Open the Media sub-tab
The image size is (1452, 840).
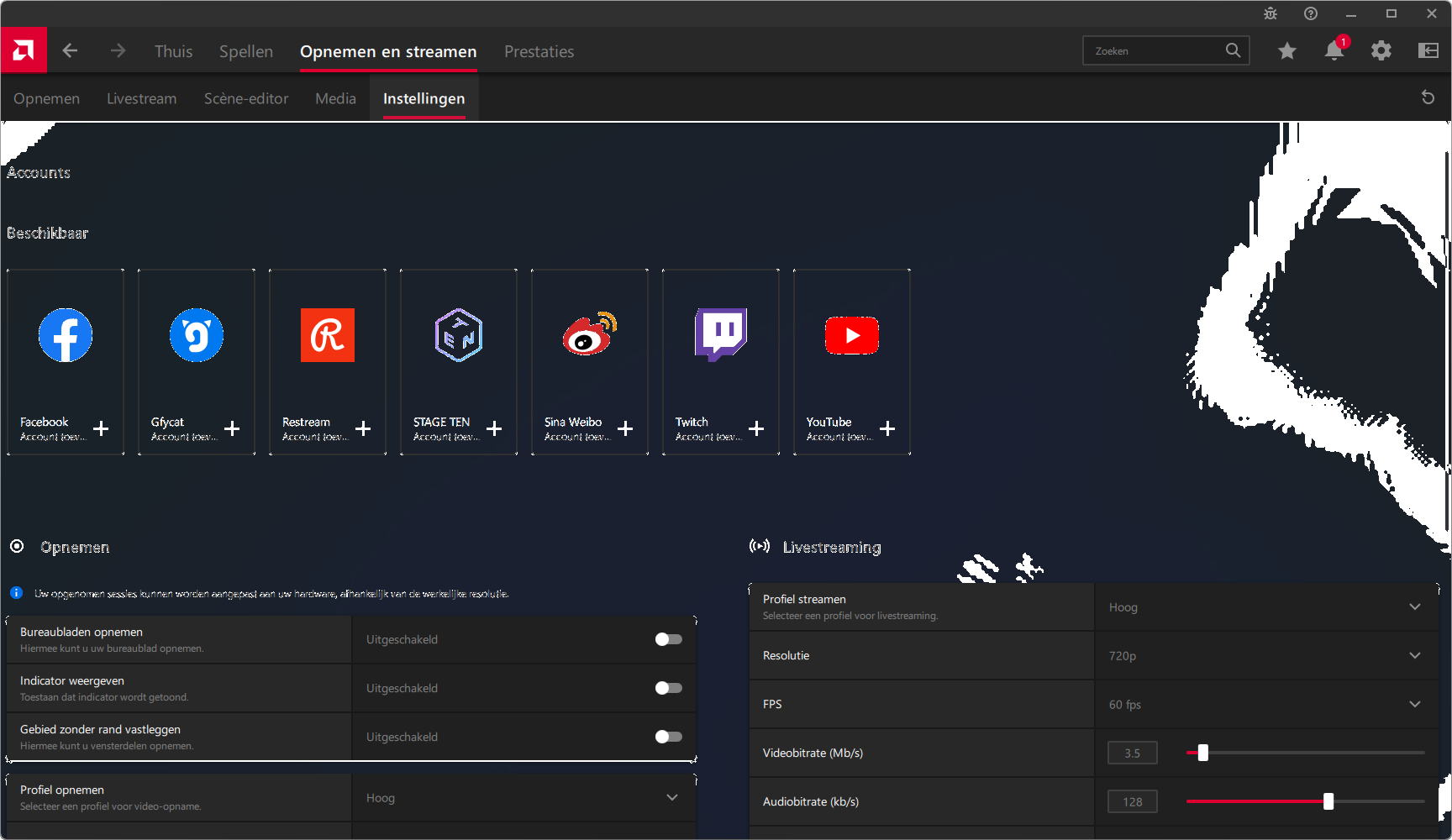click(x=335, y=98)
